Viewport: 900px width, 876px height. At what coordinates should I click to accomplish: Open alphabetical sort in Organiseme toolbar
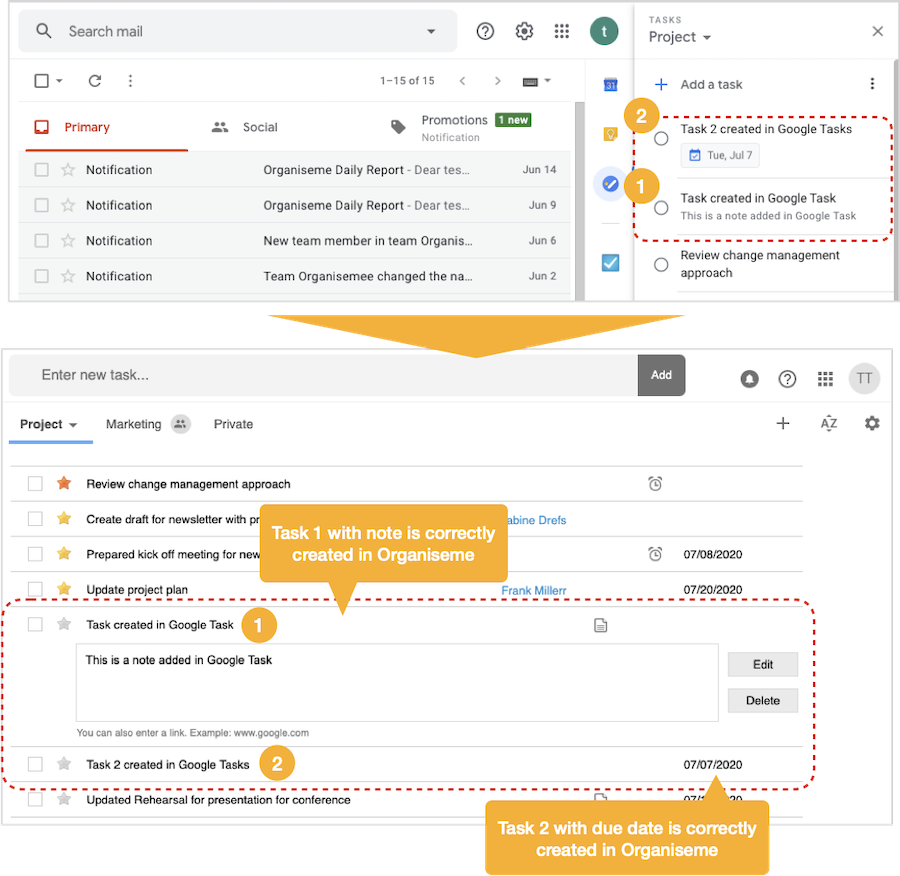[828, 423]
